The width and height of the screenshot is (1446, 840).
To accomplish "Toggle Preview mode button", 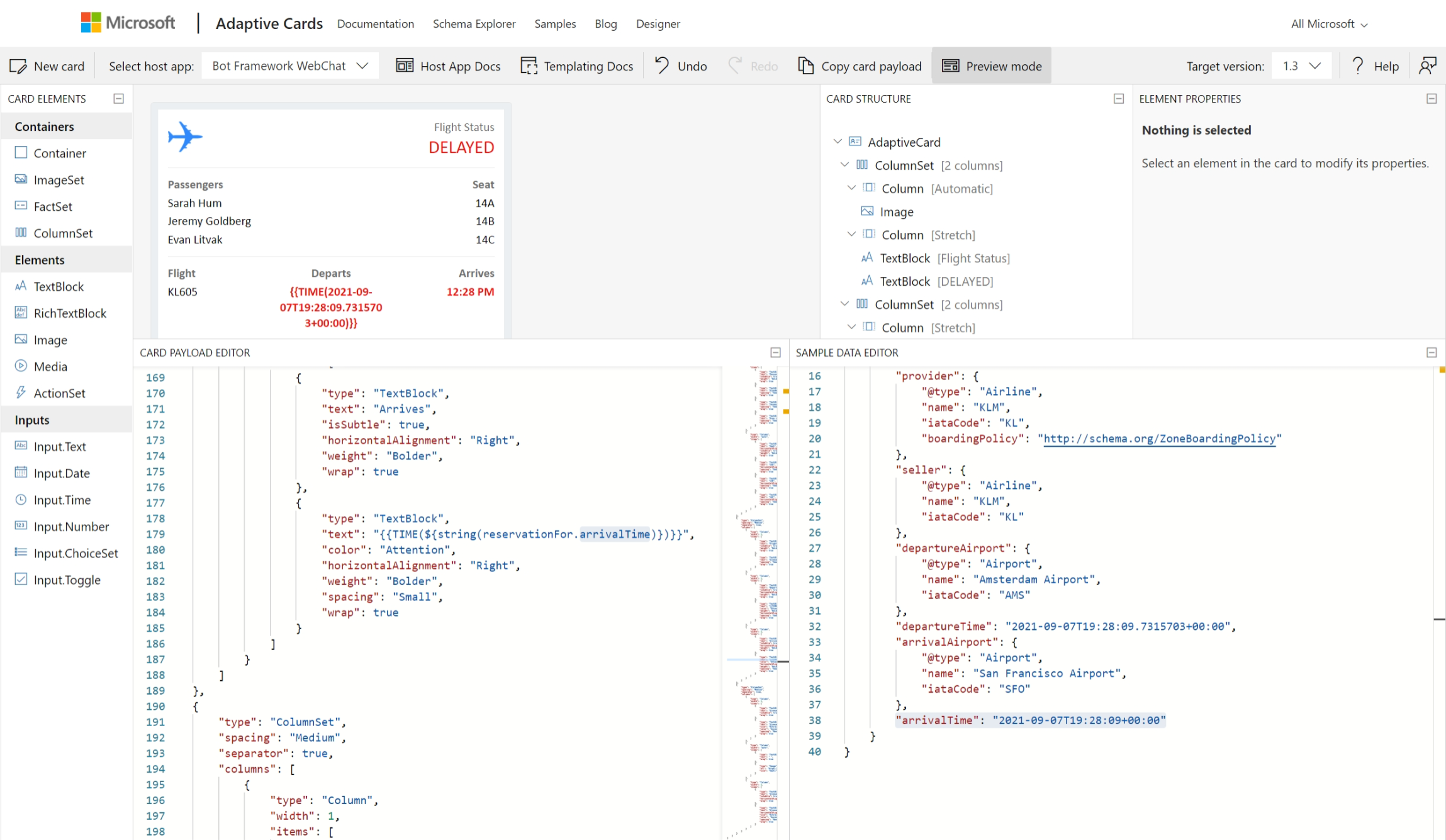I will (x=992, y=66).
